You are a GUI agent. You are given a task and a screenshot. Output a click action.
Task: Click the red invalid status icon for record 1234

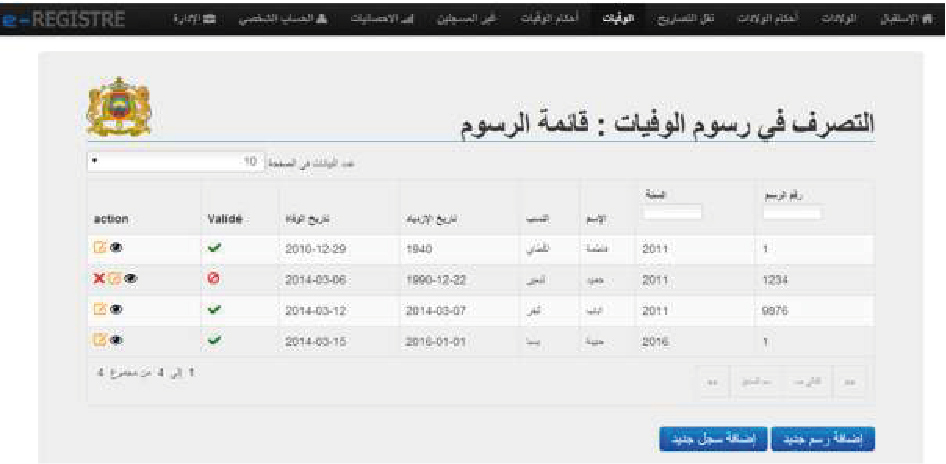coord(214,279)
